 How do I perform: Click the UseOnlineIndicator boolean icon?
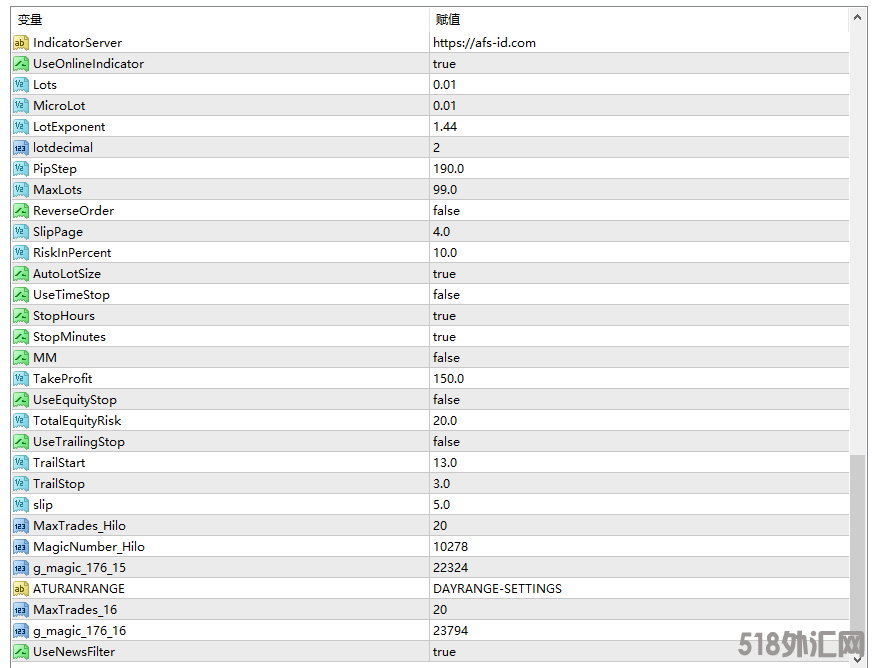click(x=21, y=64)
